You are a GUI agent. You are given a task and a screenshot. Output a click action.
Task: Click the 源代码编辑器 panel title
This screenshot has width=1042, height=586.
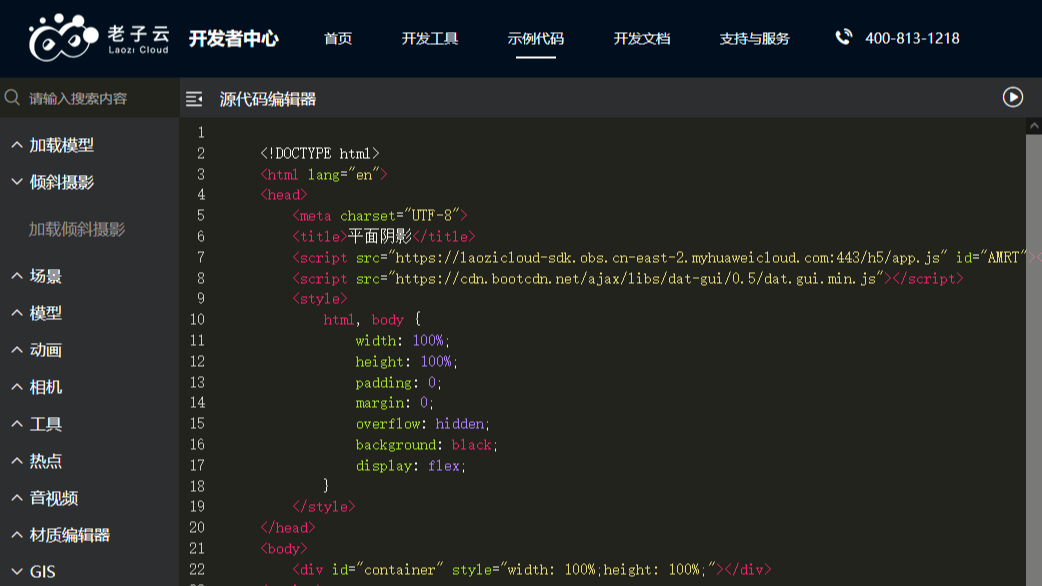click(268, 99)
